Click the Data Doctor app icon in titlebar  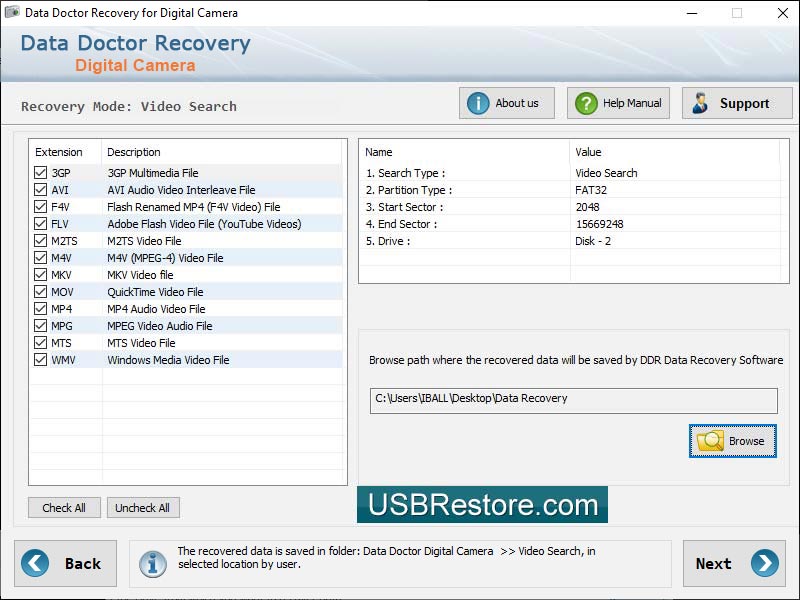pos(13,13)
